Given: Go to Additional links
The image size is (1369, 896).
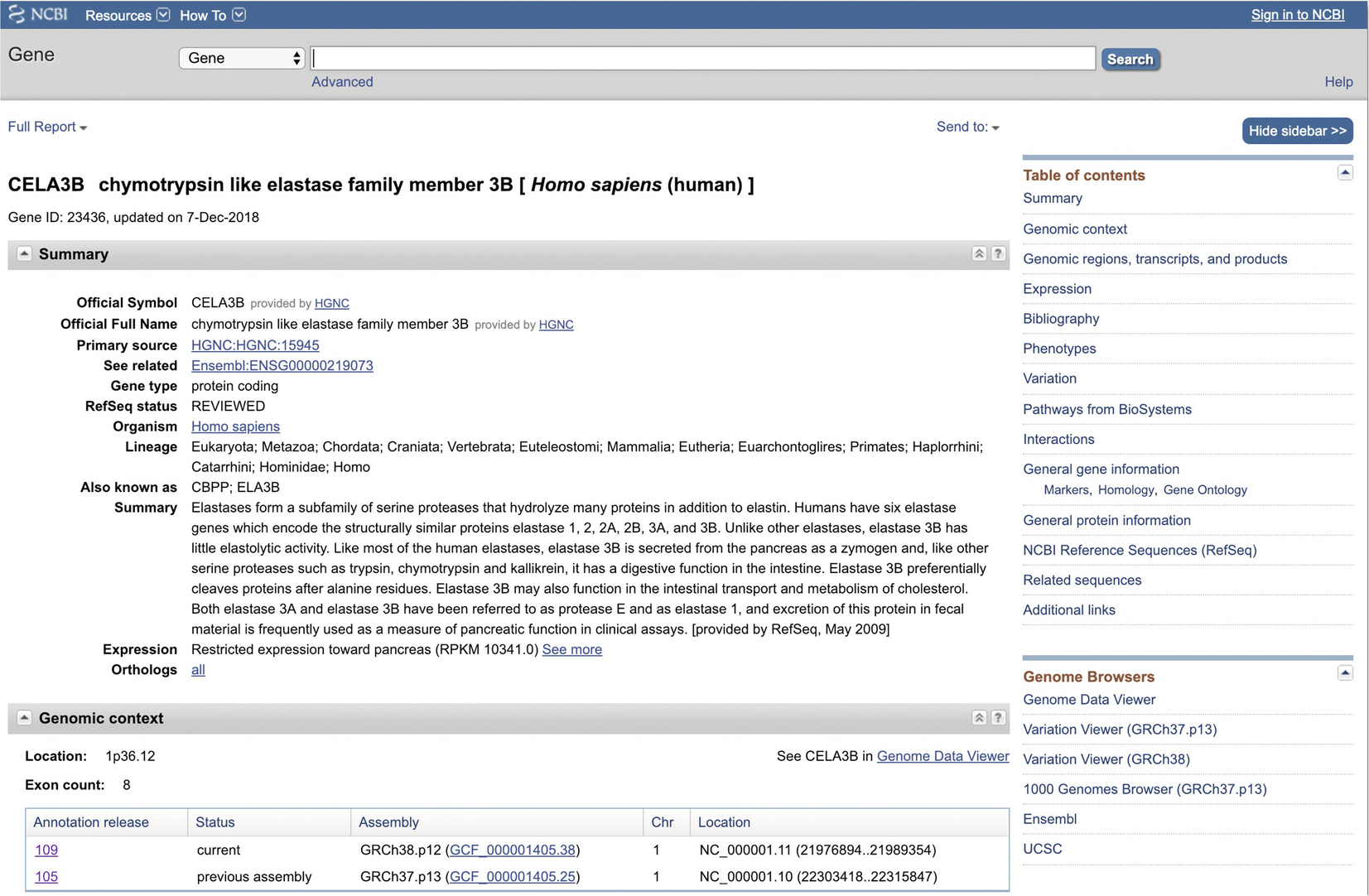Looking at the screenshot, I should pos(1068,609).
